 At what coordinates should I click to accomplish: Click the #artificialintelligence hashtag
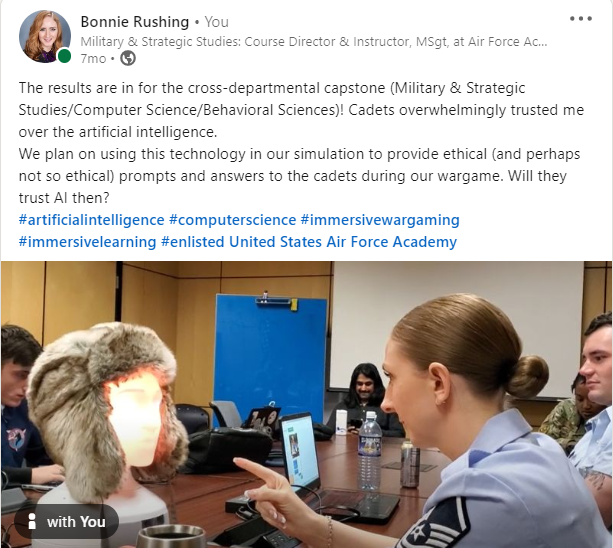pyautogui.click(x=91, y=220)
